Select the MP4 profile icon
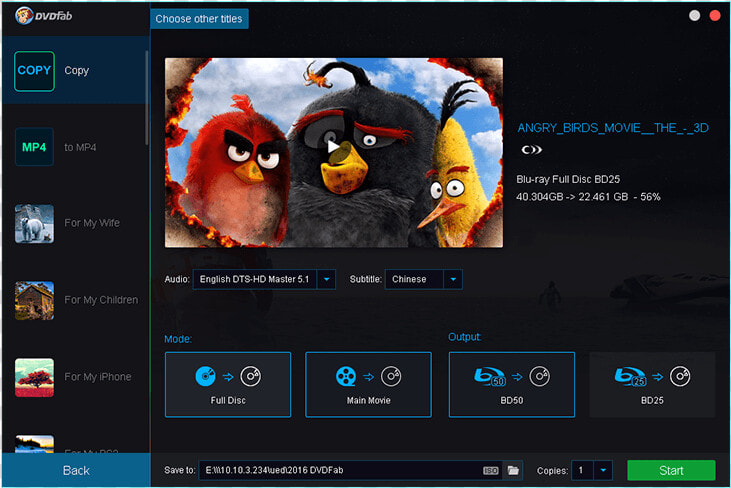 click(34, 147)
